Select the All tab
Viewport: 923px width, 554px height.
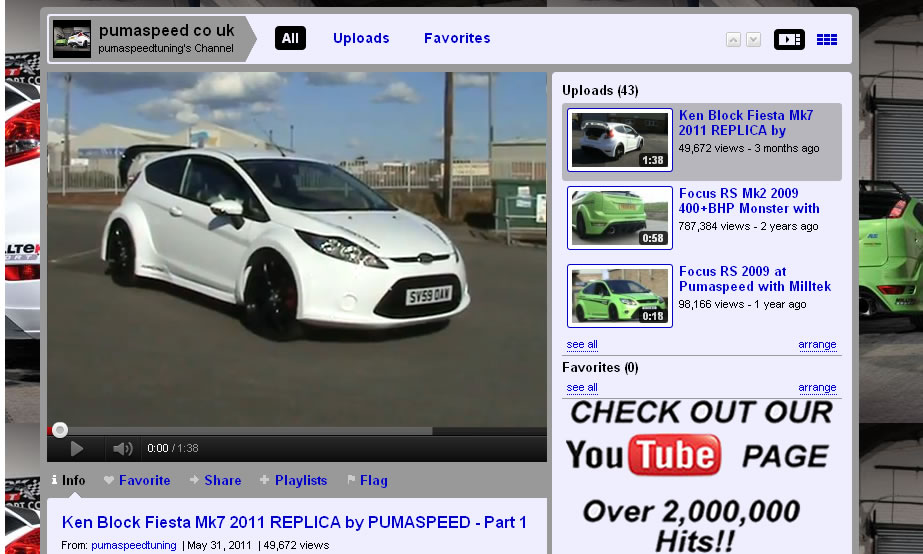click(290, 38)
